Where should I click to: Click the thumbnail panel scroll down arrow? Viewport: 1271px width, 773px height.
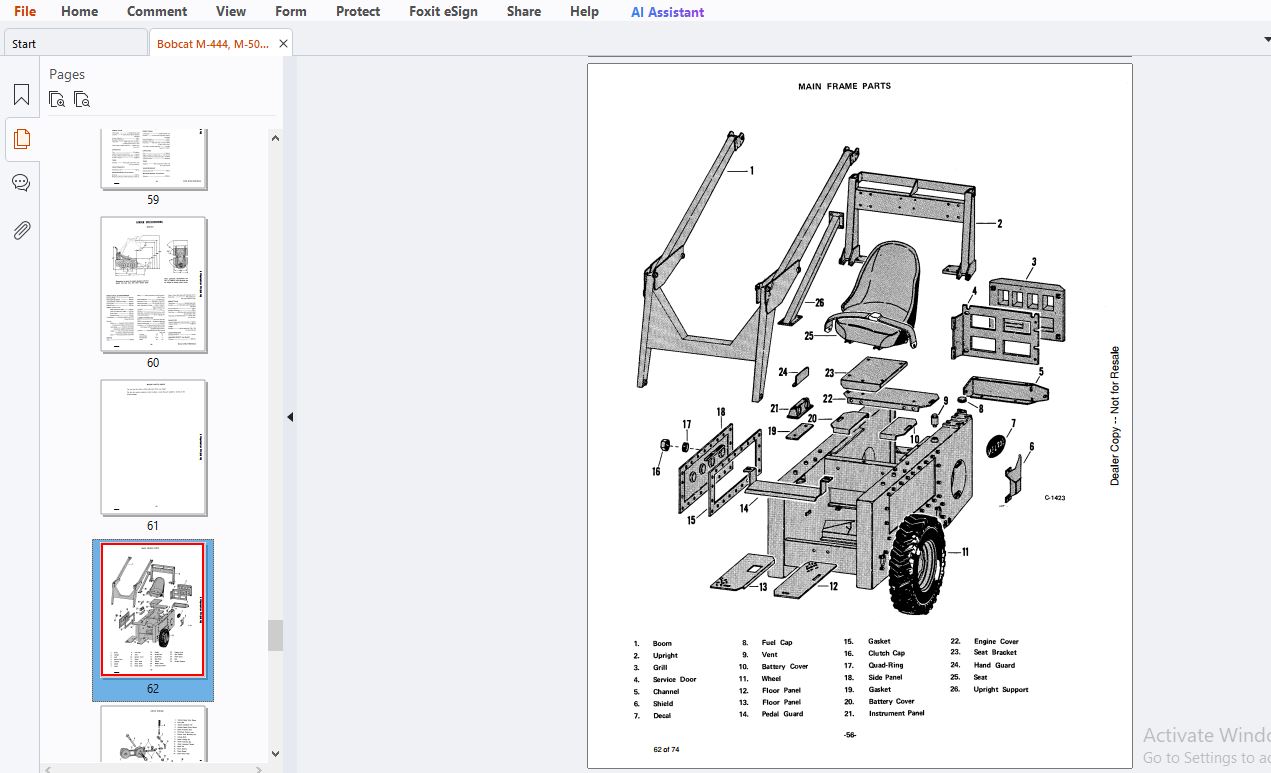(275, 754)
